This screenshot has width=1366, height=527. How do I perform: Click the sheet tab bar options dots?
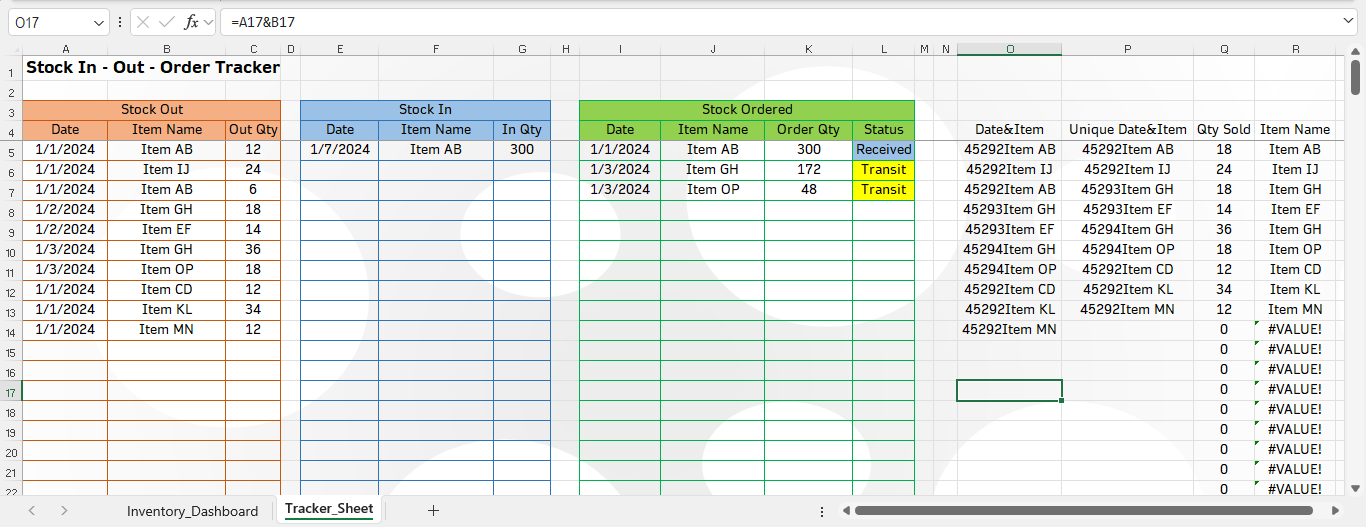tap(822, 511)
